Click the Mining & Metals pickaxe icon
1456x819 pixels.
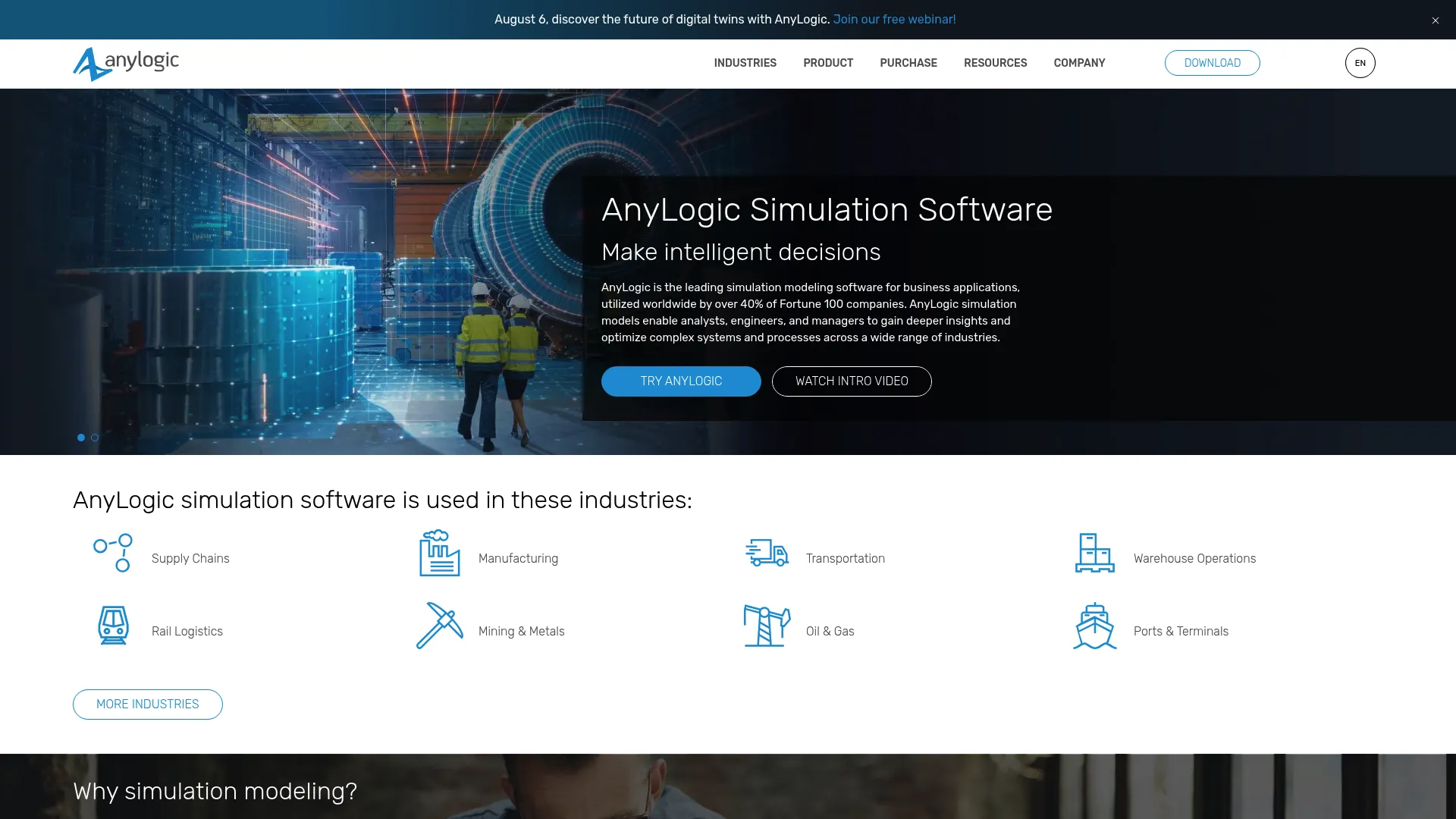coord(440,626)
